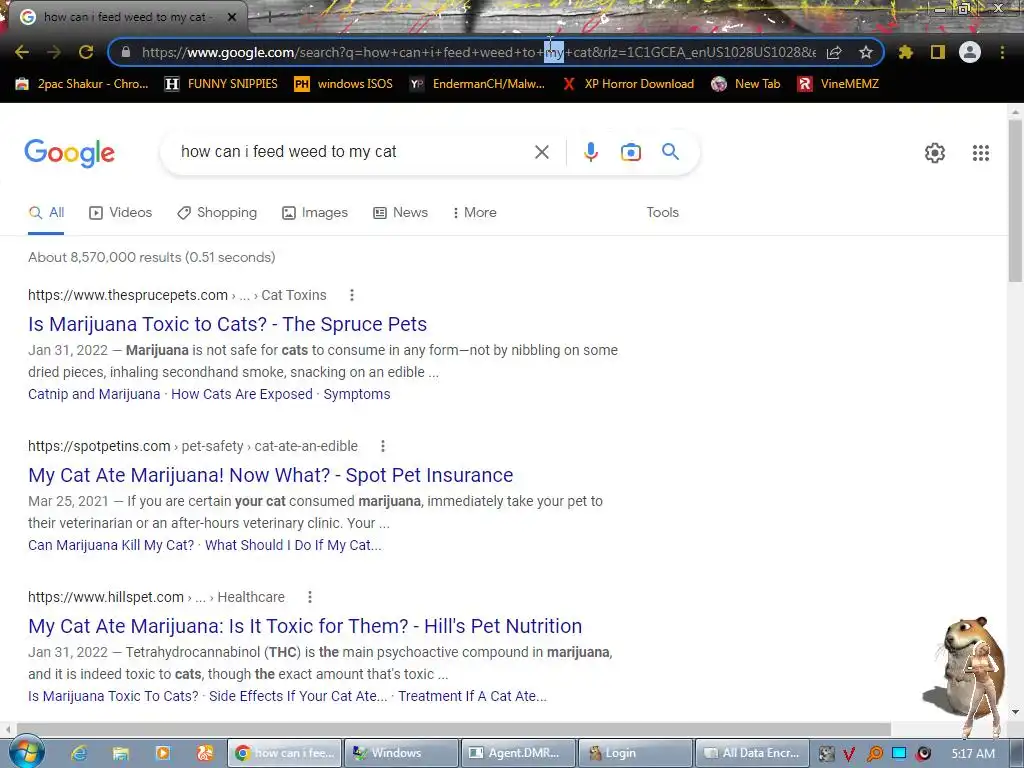
Task: Launch Windows Media Player from taskbar
Action: [163, 753]
